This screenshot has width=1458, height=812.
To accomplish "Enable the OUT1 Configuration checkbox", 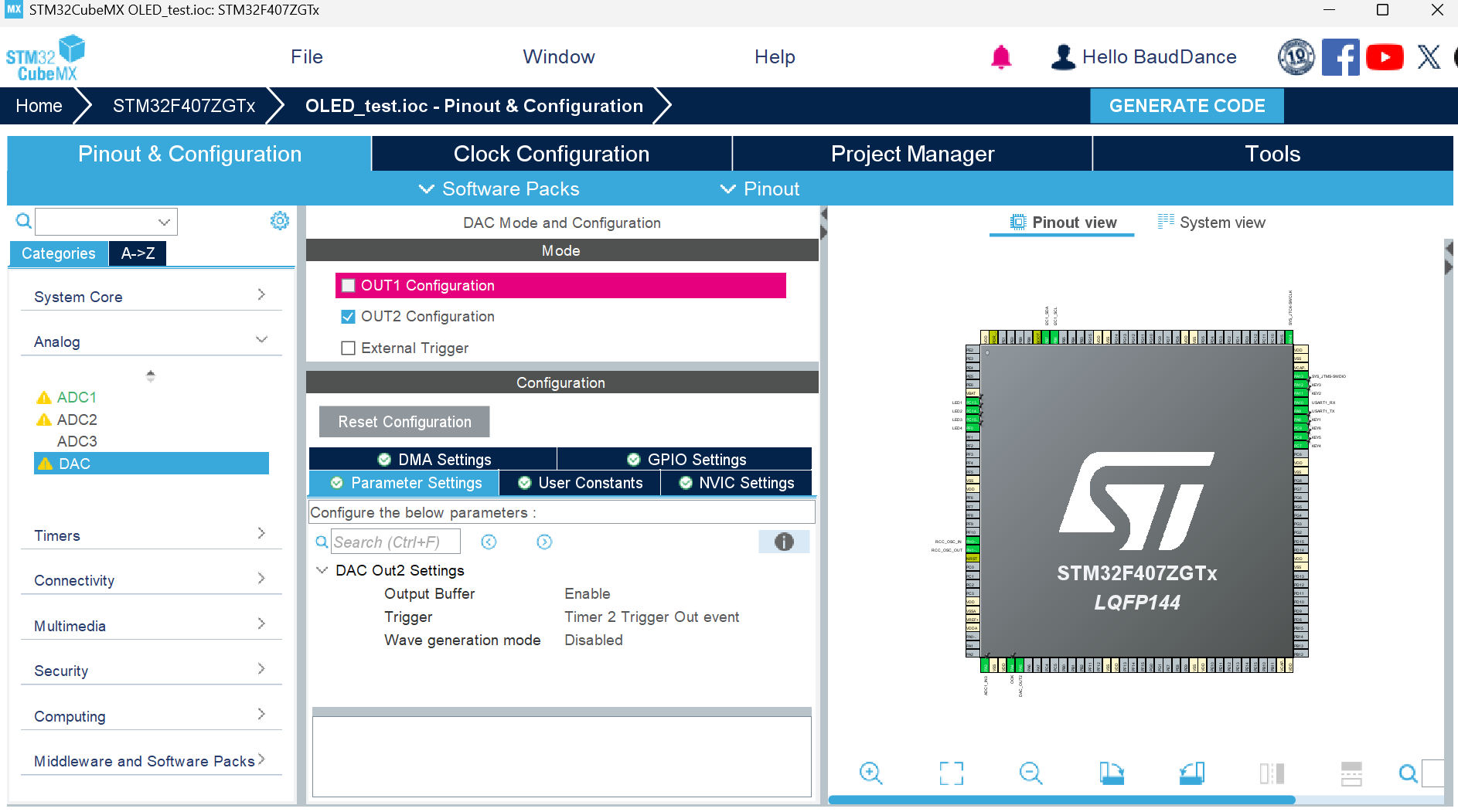I will (x=349, y=285).
